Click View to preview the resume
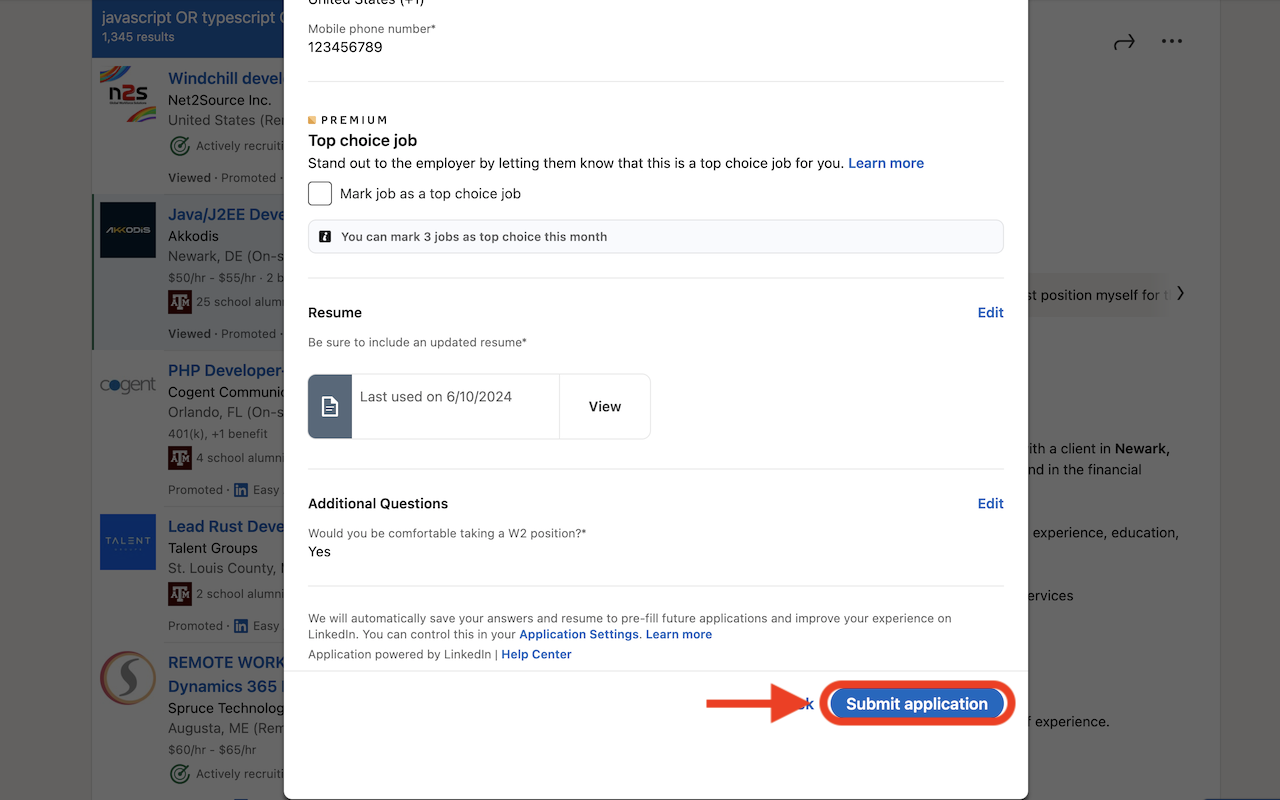The height and width of the screenshot is (800, 1280). (x=604, y=406)
